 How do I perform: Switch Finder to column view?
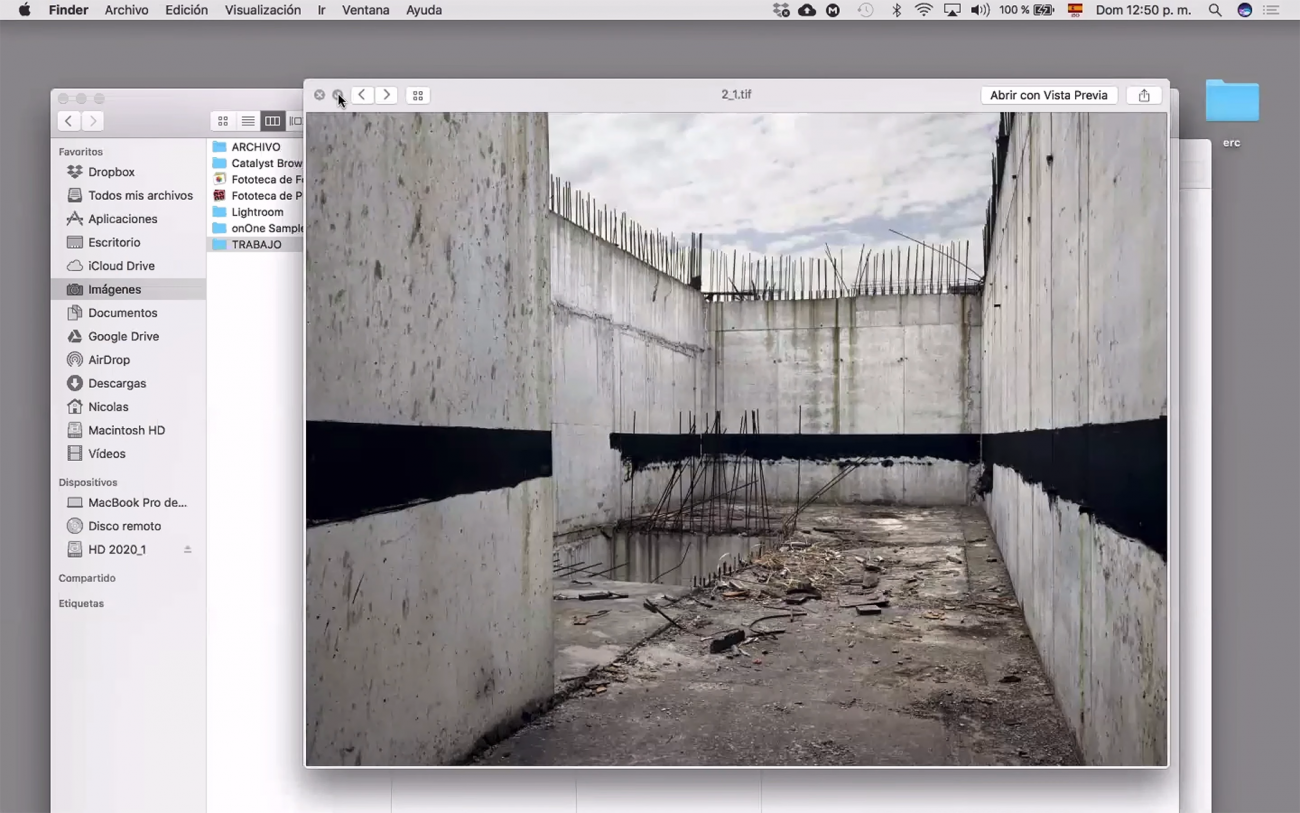click(272, 121)
